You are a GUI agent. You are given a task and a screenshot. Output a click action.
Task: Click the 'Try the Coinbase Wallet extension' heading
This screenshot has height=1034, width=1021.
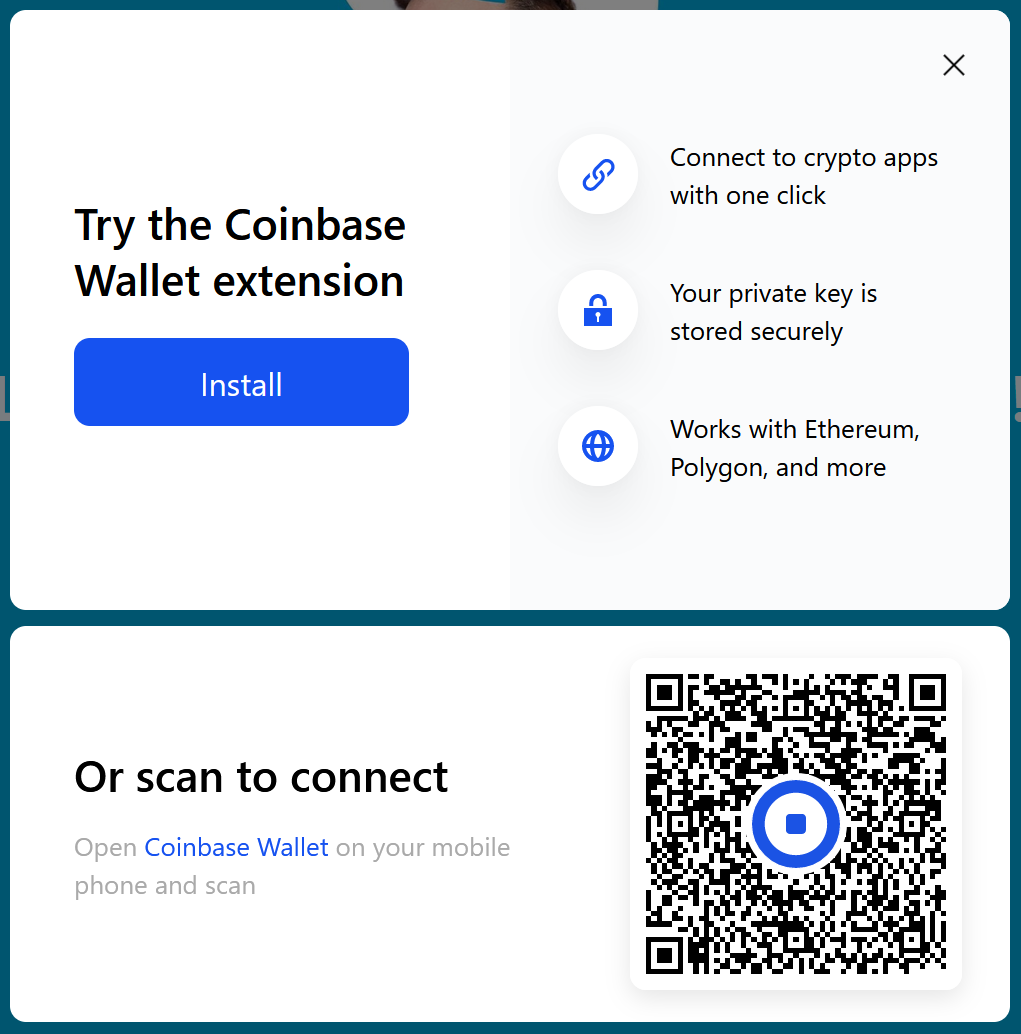[239, 253]
